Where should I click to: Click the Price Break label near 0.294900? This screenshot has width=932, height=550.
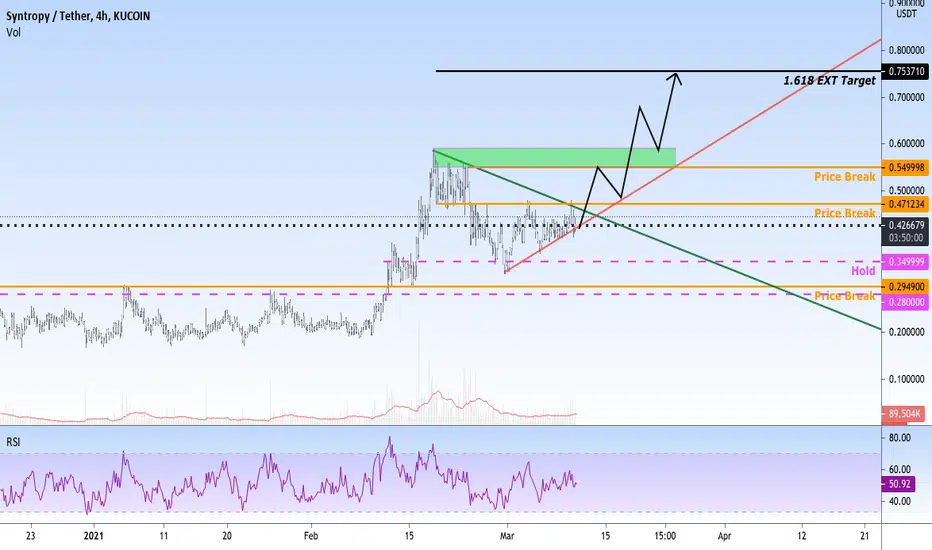tap(845, 296)
